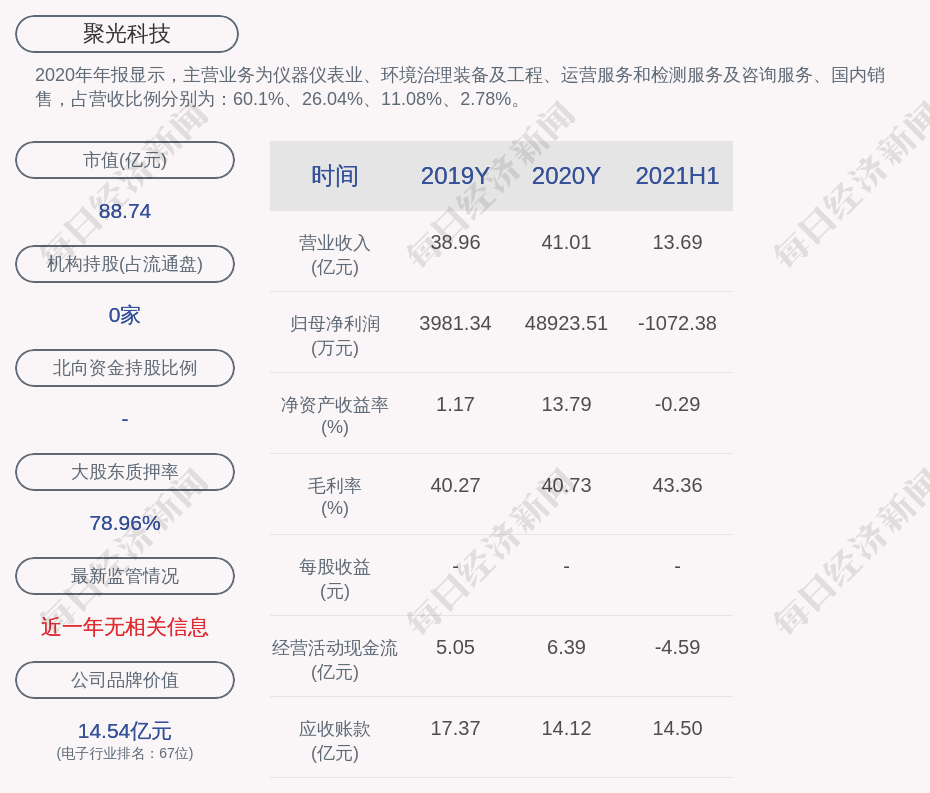Image resolution: width=930 pixels, height=793 pixels.
Task: Click the 2019Y revenue value 38.96
Action: 455,242
